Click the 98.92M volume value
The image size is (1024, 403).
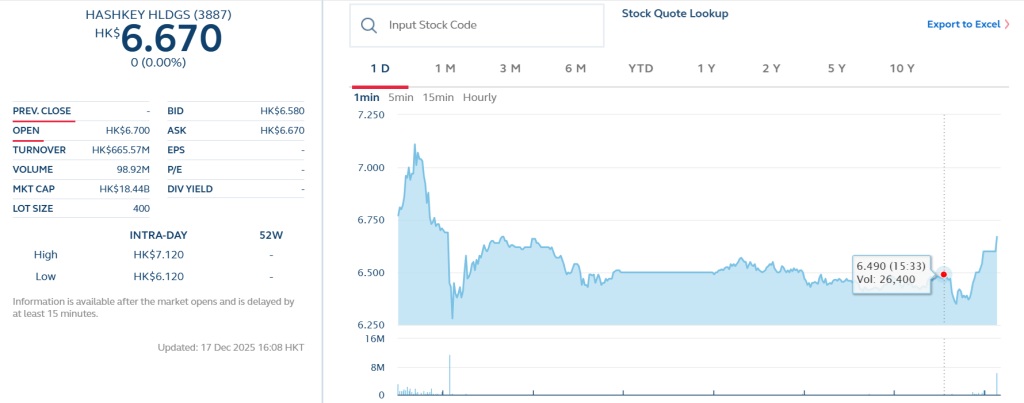click(133, 170)
